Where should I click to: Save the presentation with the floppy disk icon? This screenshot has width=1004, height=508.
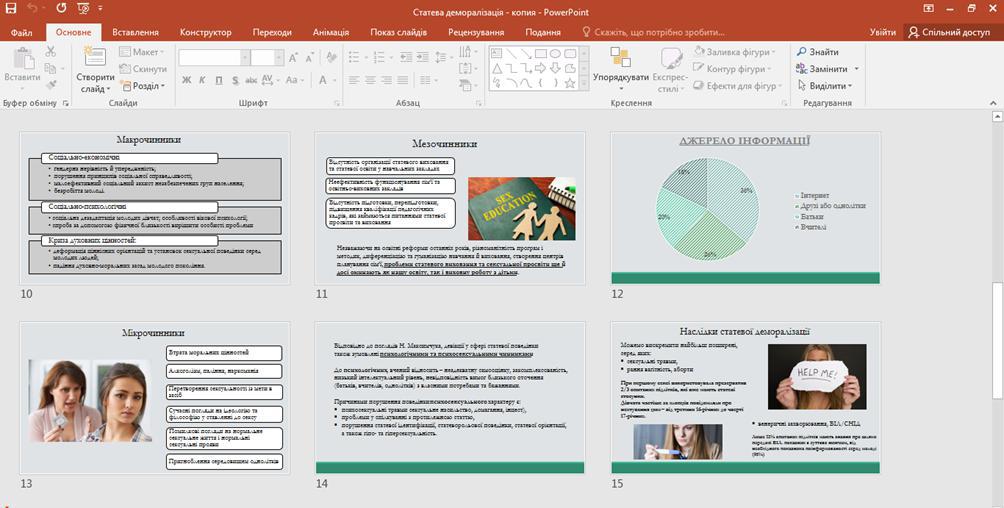(x=11, y=9)
